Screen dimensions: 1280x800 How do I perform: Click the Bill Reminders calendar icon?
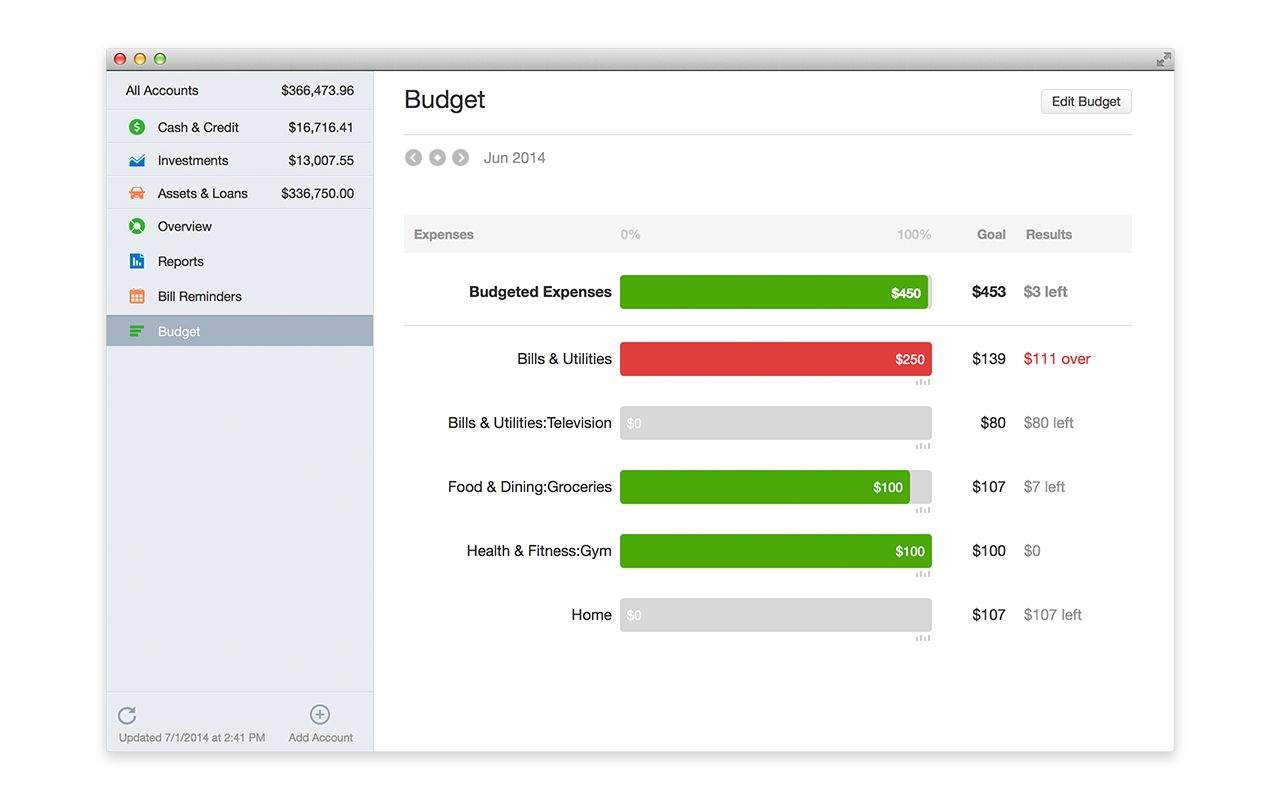point(137,296)
